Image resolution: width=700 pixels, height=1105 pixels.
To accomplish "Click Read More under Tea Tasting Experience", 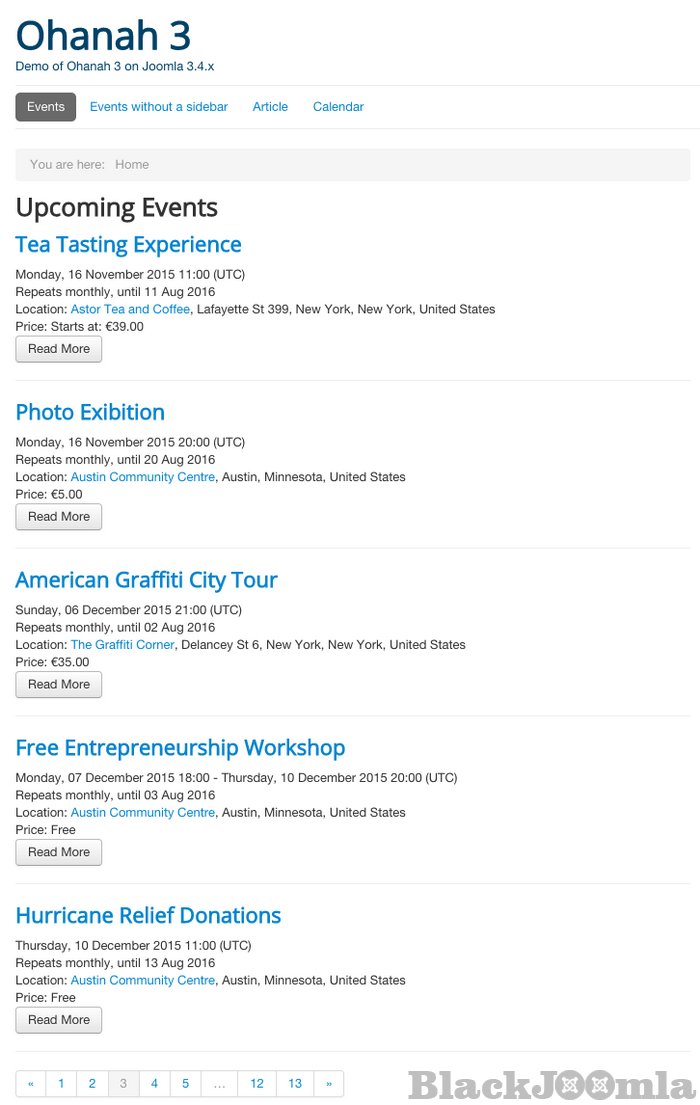I will (x=59, y=349).
